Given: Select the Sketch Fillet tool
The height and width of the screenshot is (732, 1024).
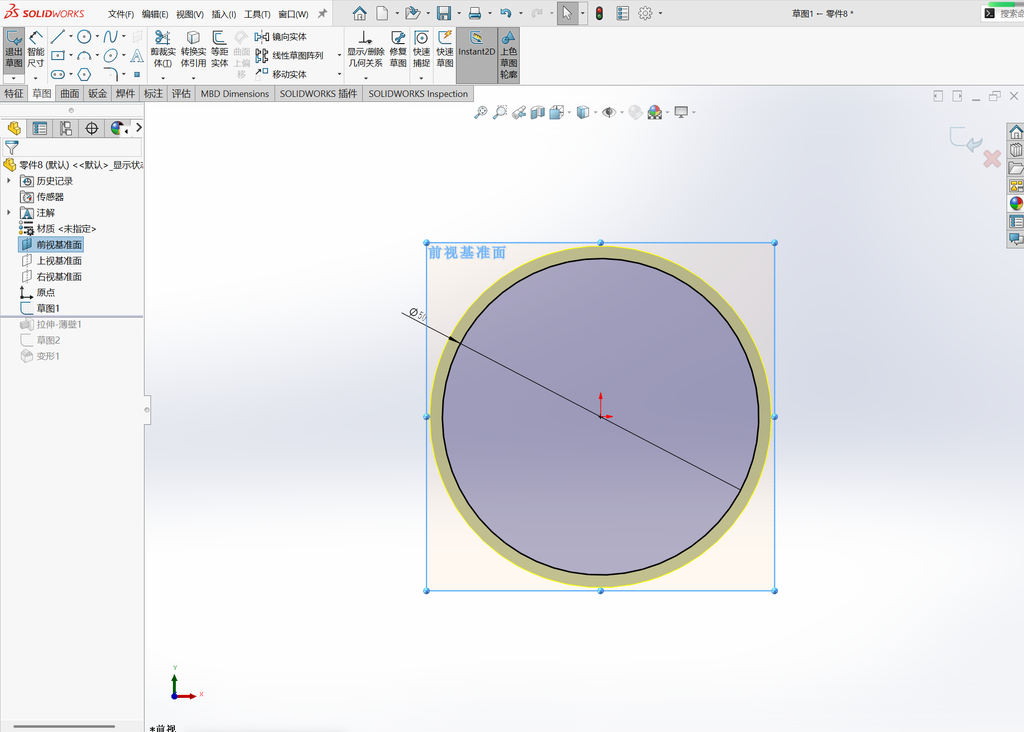Looking at the screenshot, I should click(x=110, y=74).
